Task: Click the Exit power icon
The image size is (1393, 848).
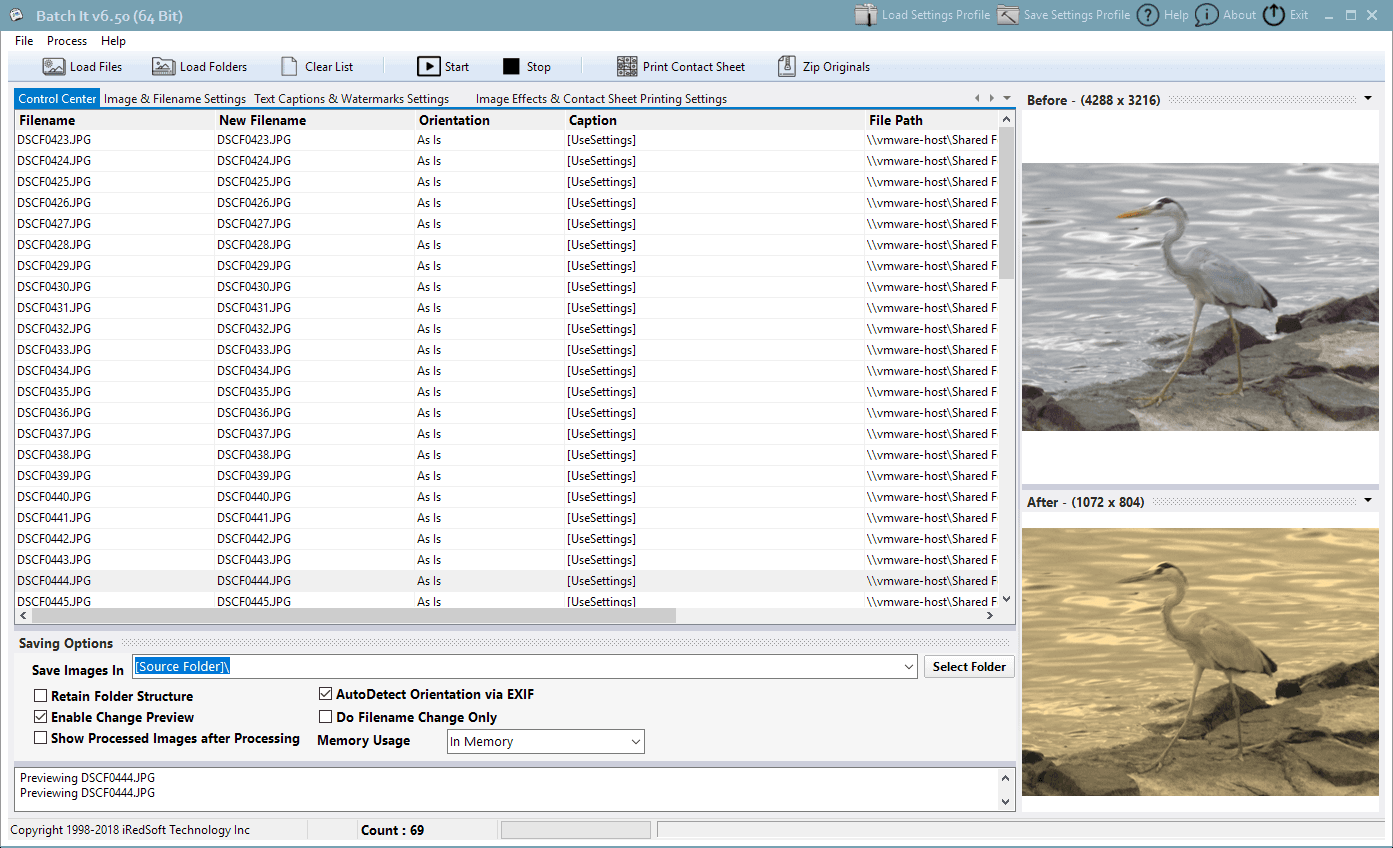Action: (1274, 15)
